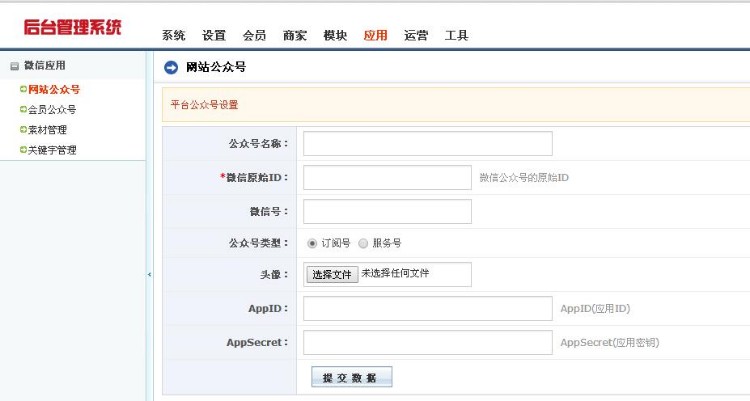
Task: Collapse the 微信应用 sidebar section
Action: pyautogui.click(x=14, y=66)
